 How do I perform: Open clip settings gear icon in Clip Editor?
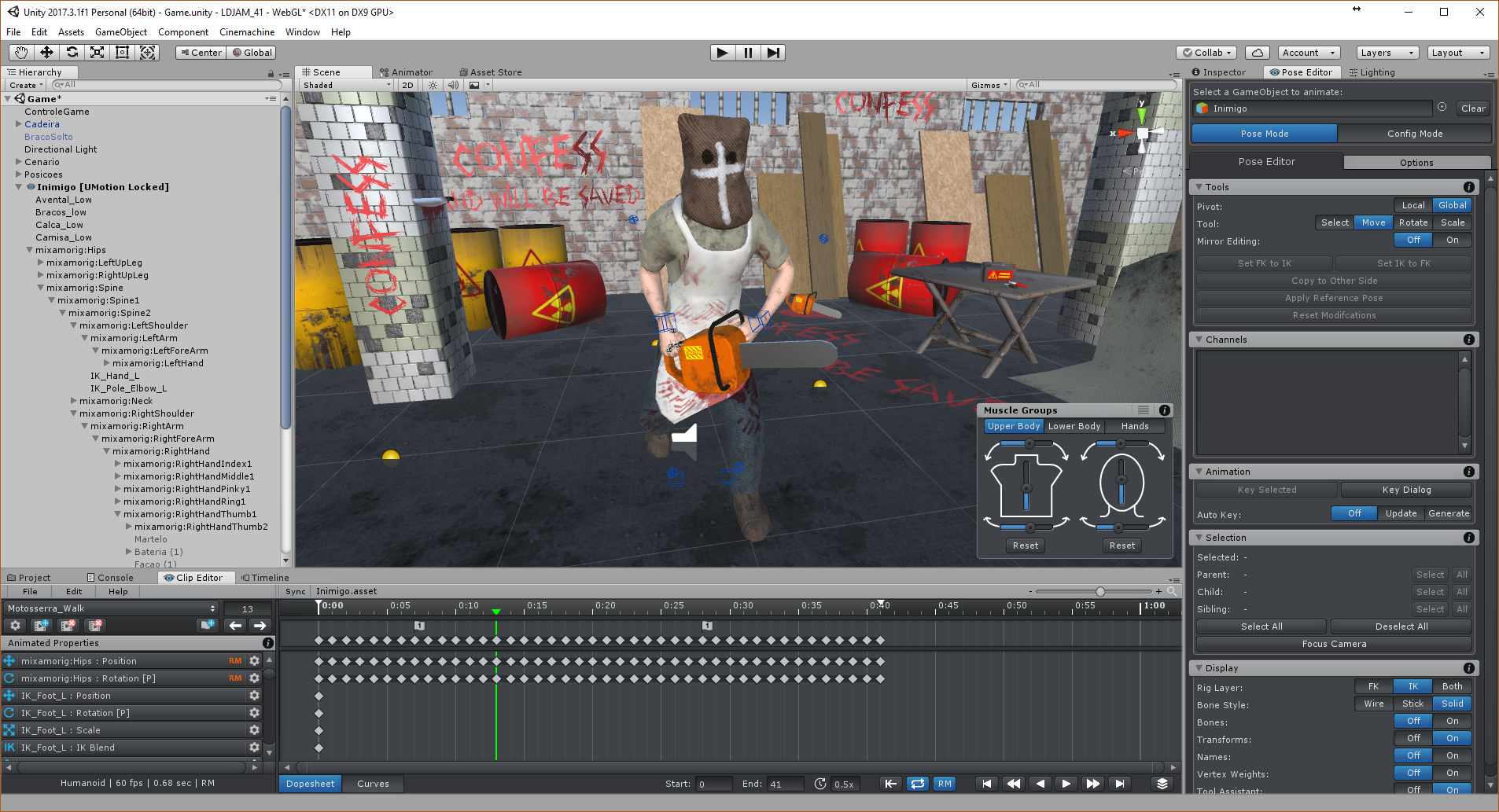click(x=15, y=626)
